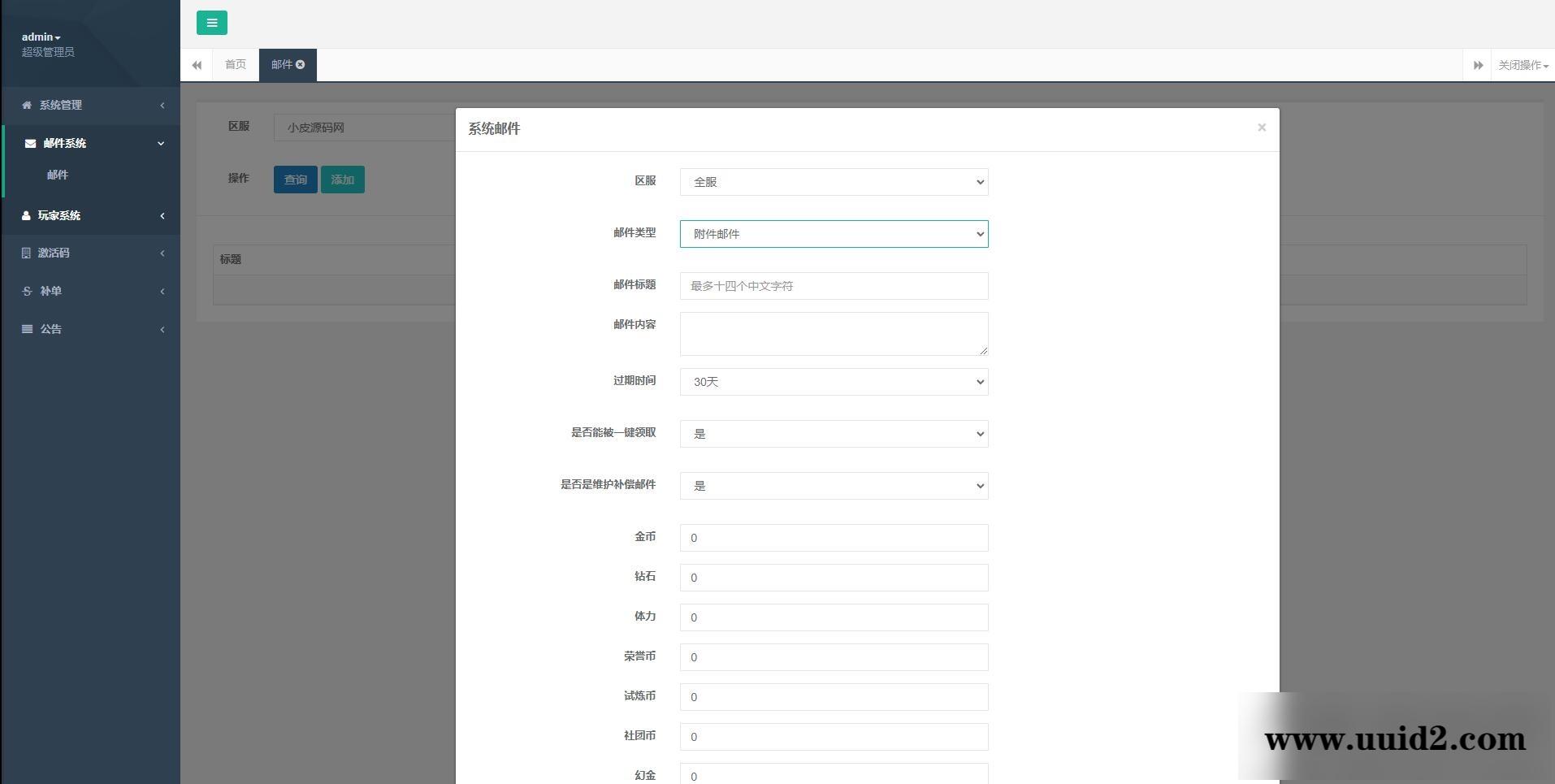Open the 关闭操作 menu
This screenshot has height=784, width=1555.
tap(1520, 64)
